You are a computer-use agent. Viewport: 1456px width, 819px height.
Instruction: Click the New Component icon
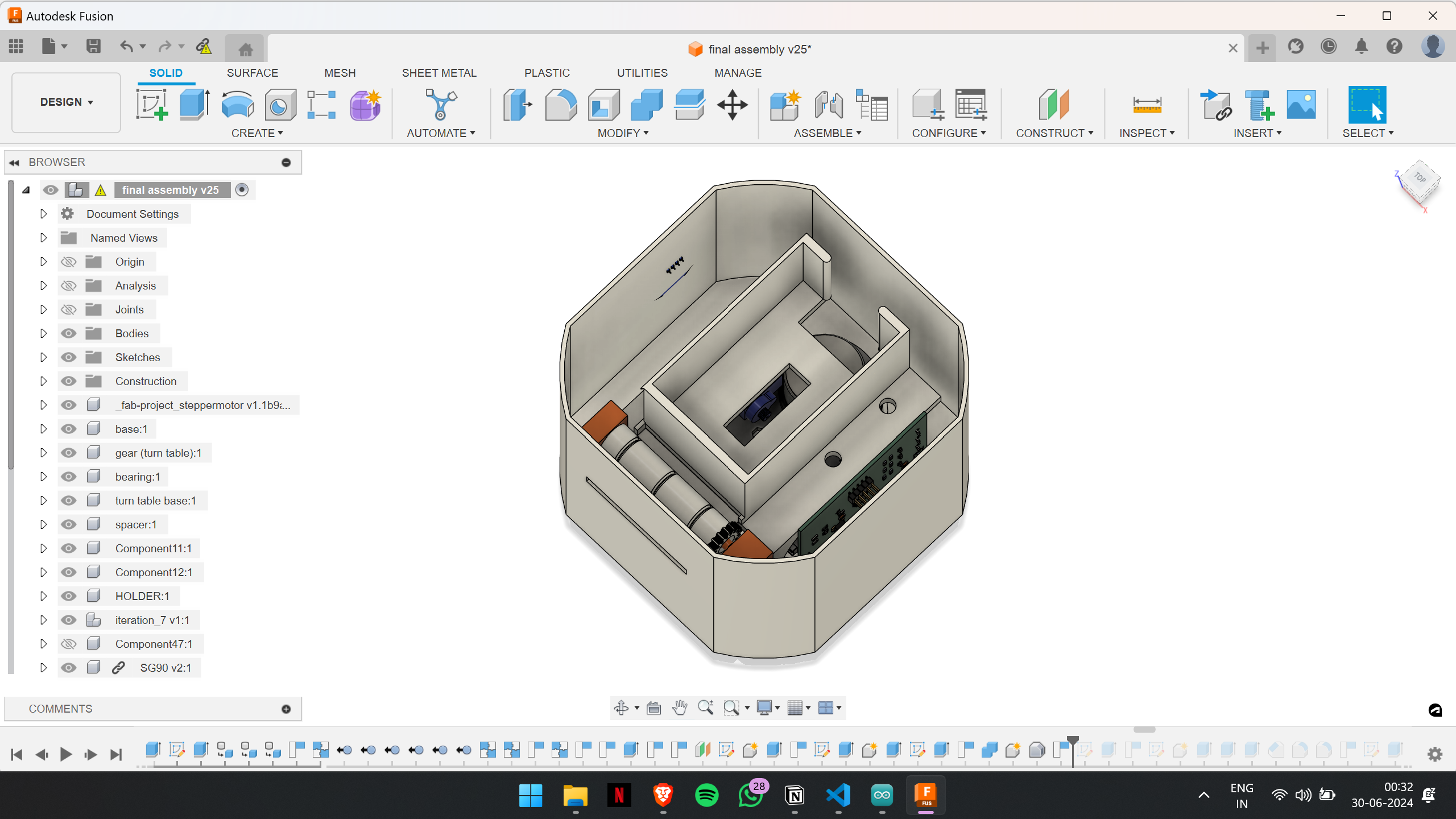point(785,105)
